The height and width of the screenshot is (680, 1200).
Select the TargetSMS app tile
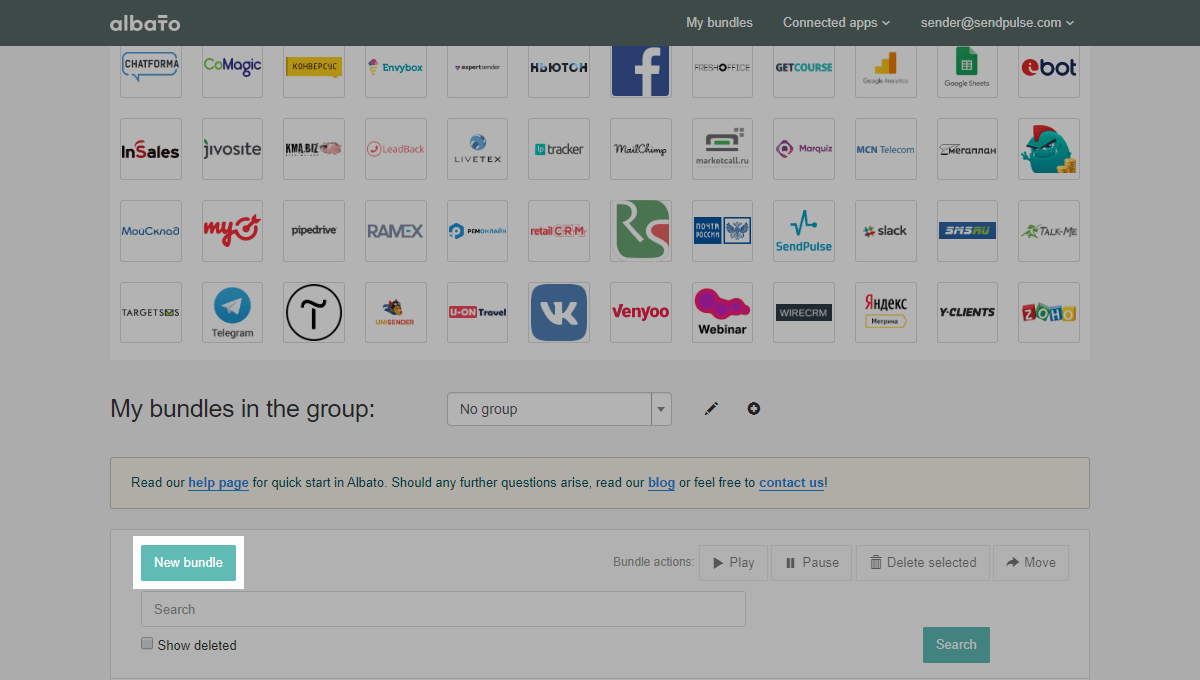(151, 312)
